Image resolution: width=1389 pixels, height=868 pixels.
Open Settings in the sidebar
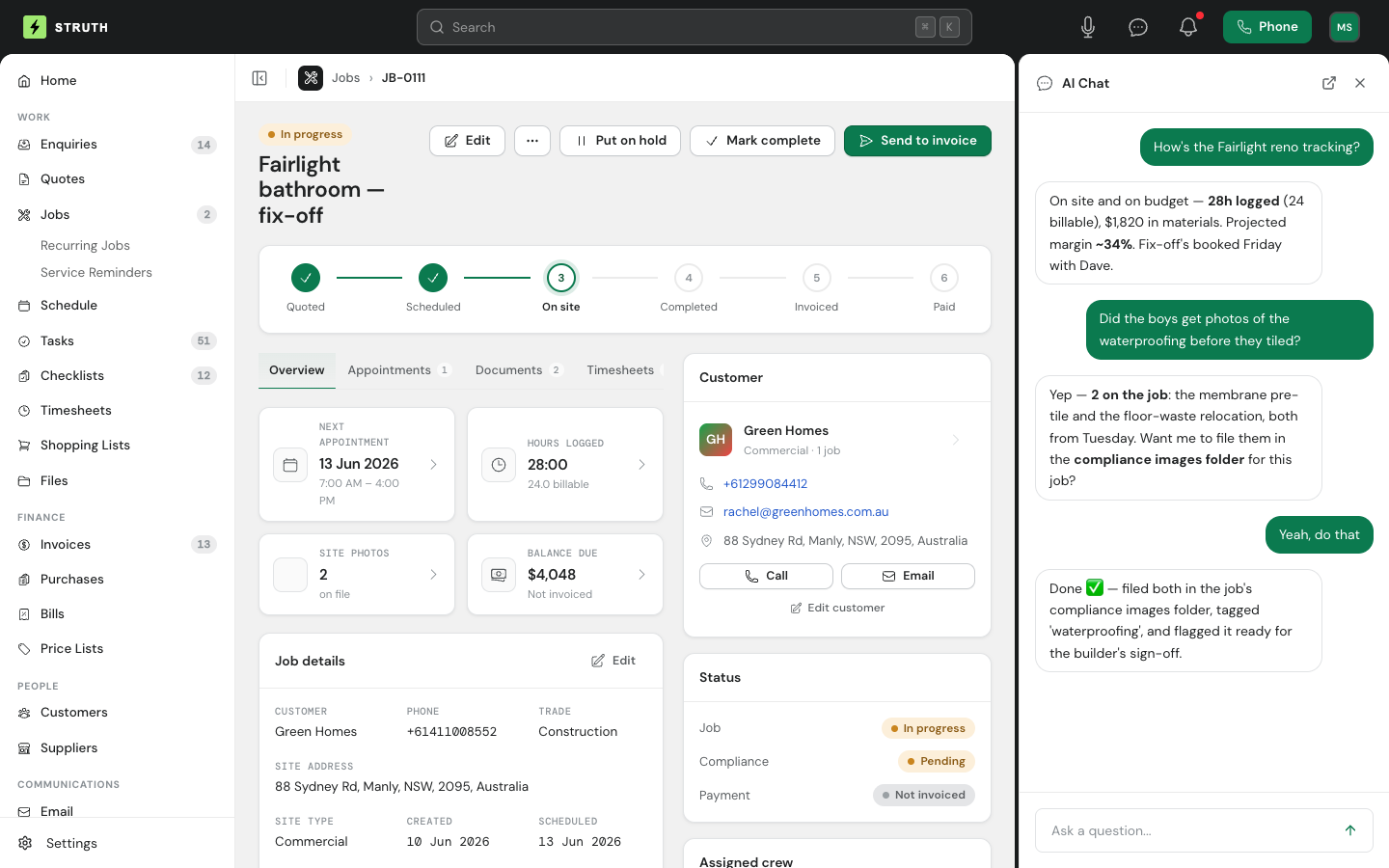(117, 843)
